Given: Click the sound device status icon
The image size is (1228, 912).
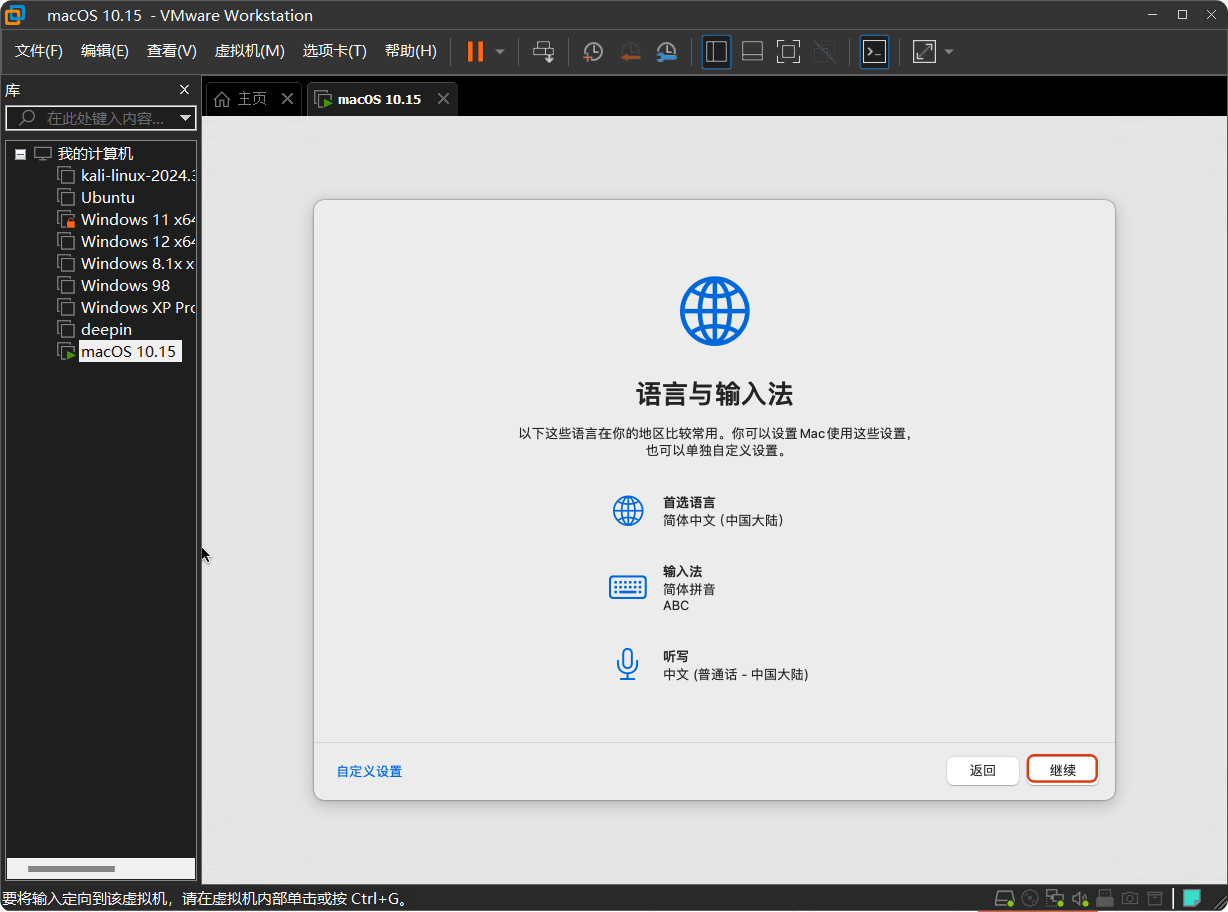Looking at the screenshot, I should 1080,898.
